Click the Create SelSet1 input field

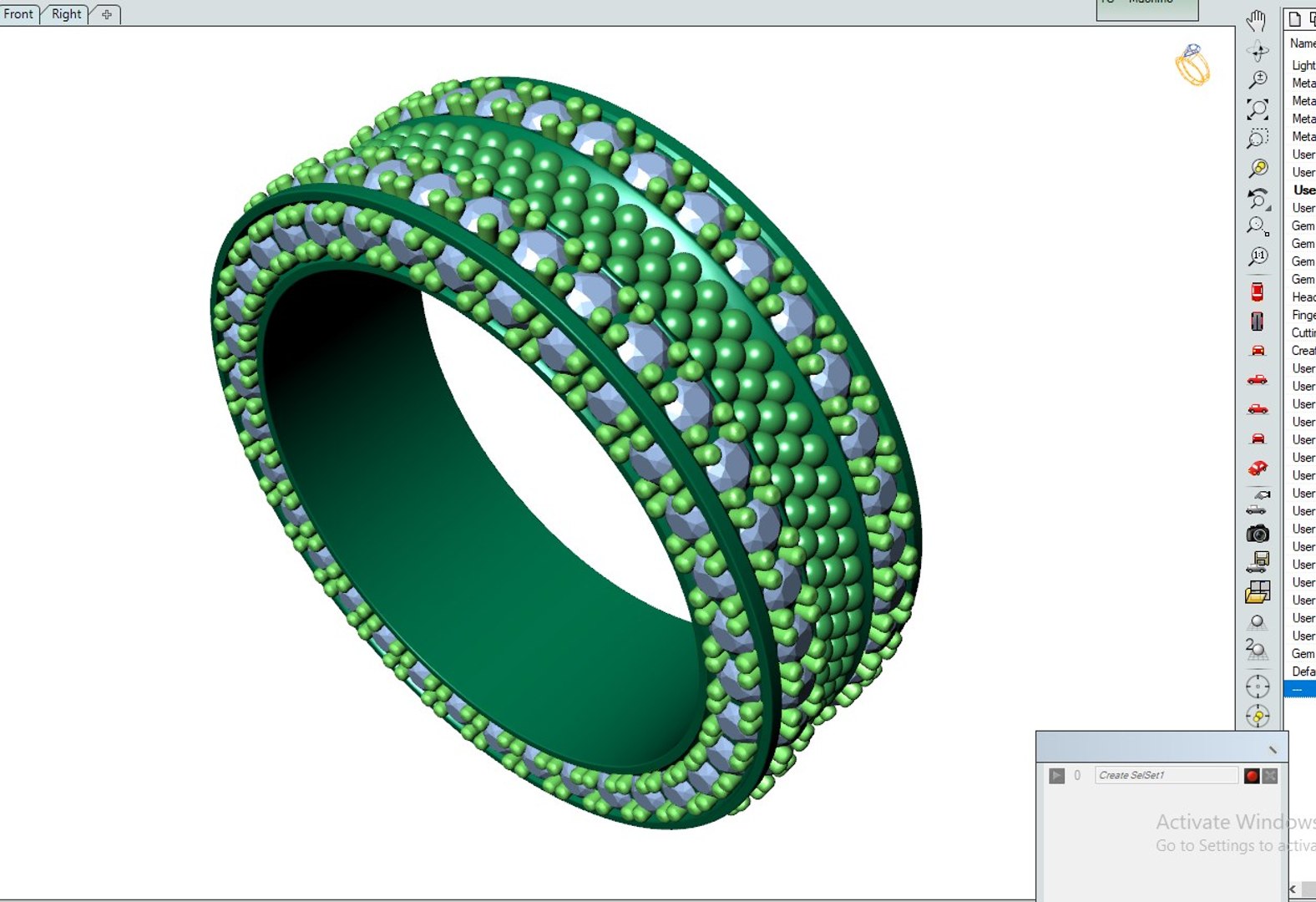1167,775
